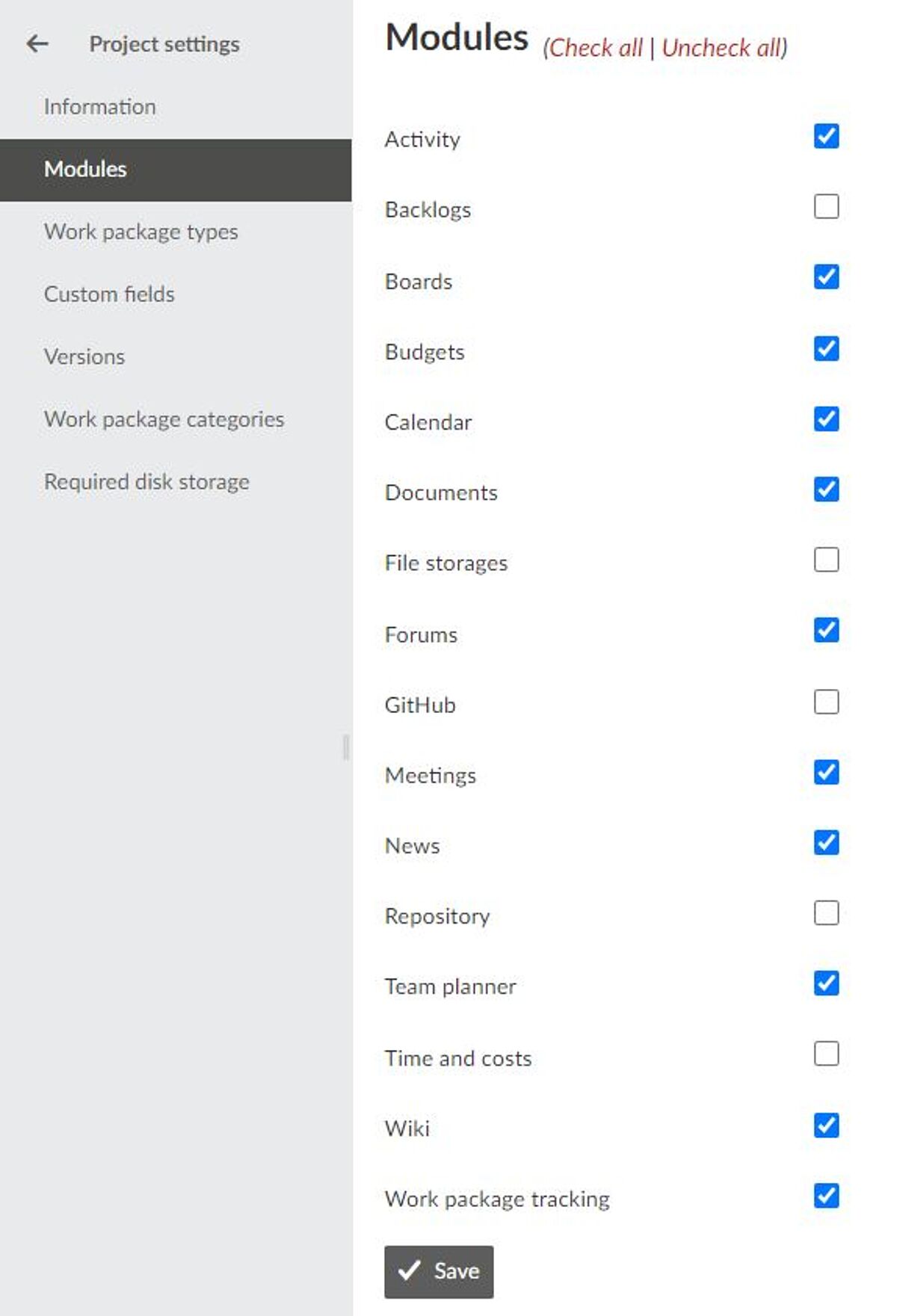Screen dimensions: 897x1316
Task: Click the back arrow beside Project settings
Action: 37,44
